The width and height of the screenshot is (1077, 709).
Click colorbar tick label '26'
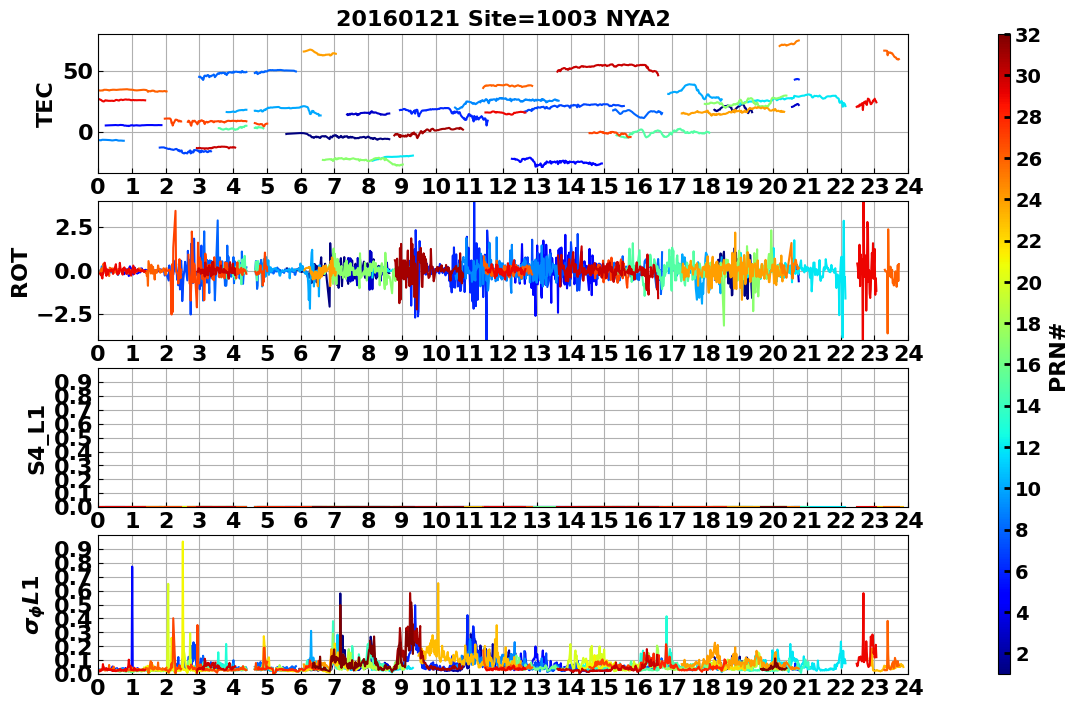[1028, 159]
